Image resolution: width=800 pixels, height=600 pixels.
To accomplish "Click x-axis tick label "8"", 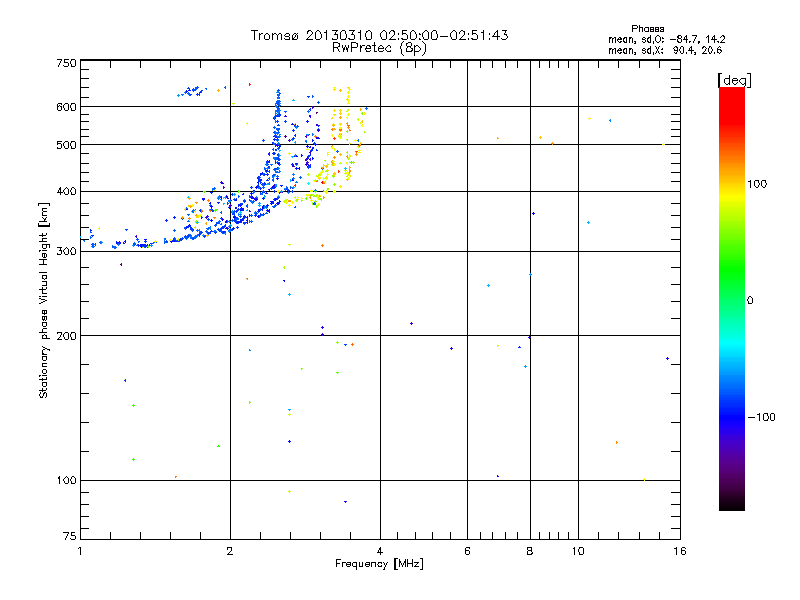I will (x=530, y=551).
